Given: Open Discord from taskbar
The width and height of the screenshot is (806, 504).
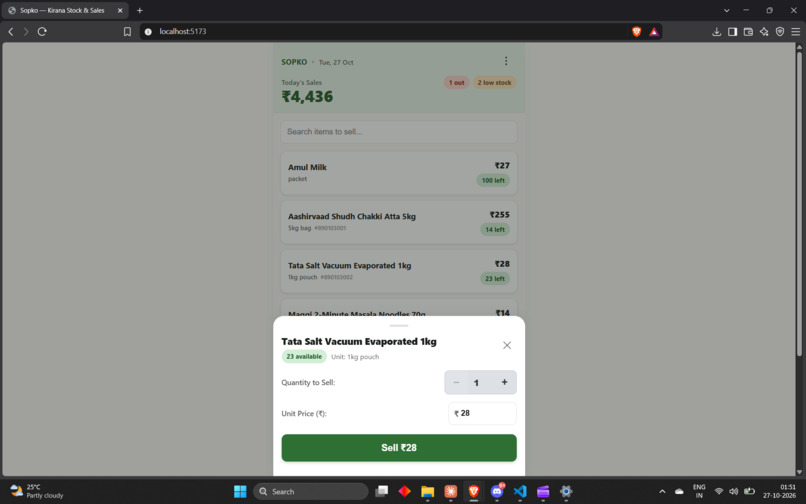Looking at the screenshot, I should click(497, 492).
